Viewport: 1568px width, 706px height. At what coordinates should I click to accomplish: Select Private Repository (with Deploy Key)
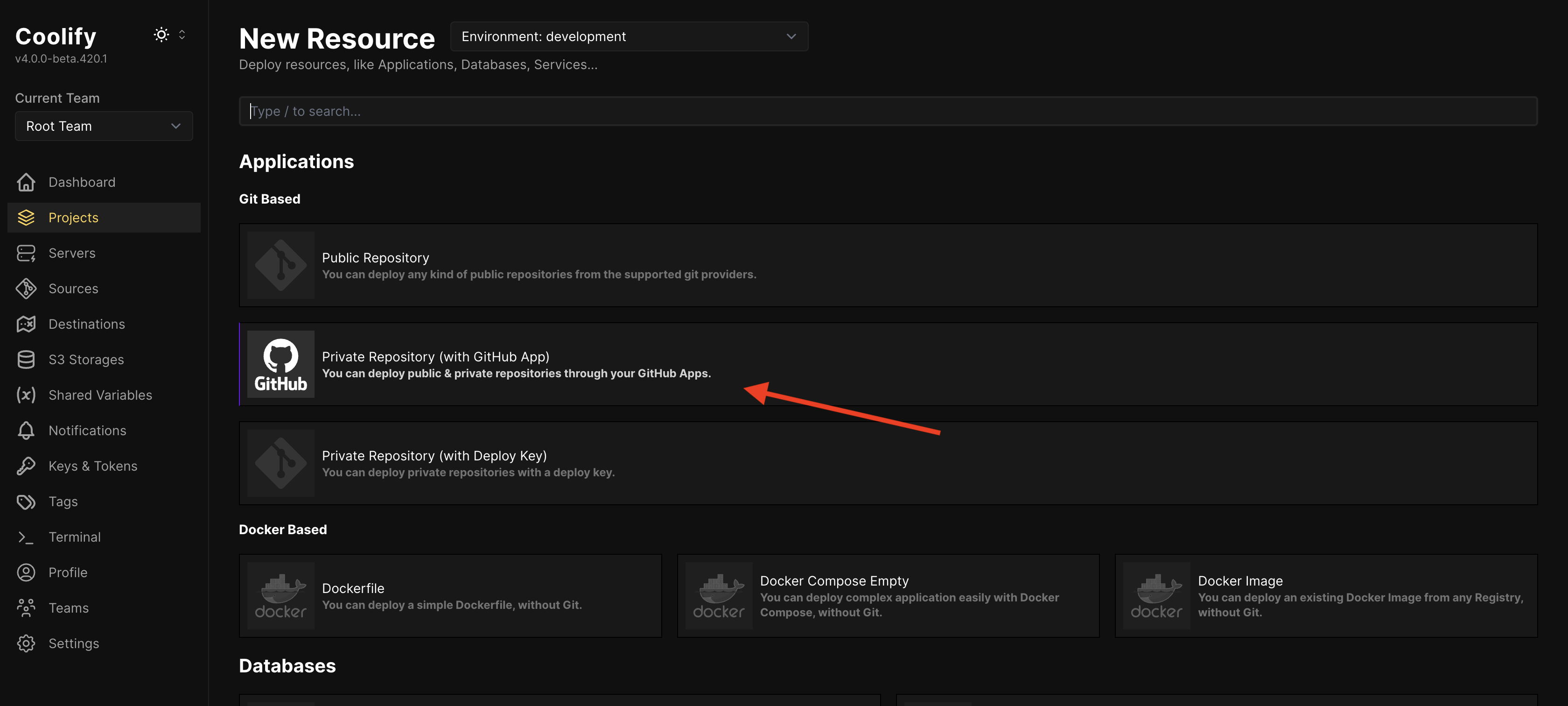[x=888, y=463]
